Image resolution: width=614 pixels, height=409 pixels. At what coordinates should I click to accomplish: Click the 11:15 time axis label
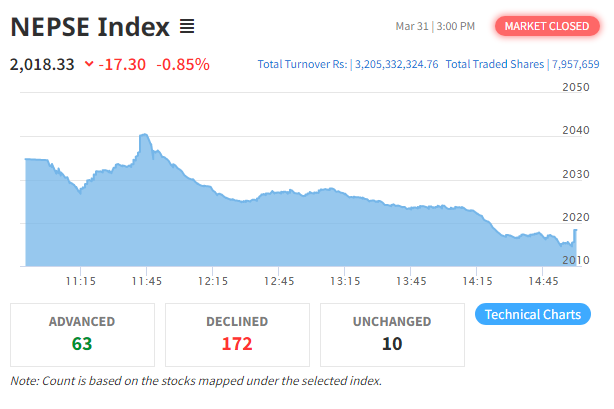click(x=80, y=281)
